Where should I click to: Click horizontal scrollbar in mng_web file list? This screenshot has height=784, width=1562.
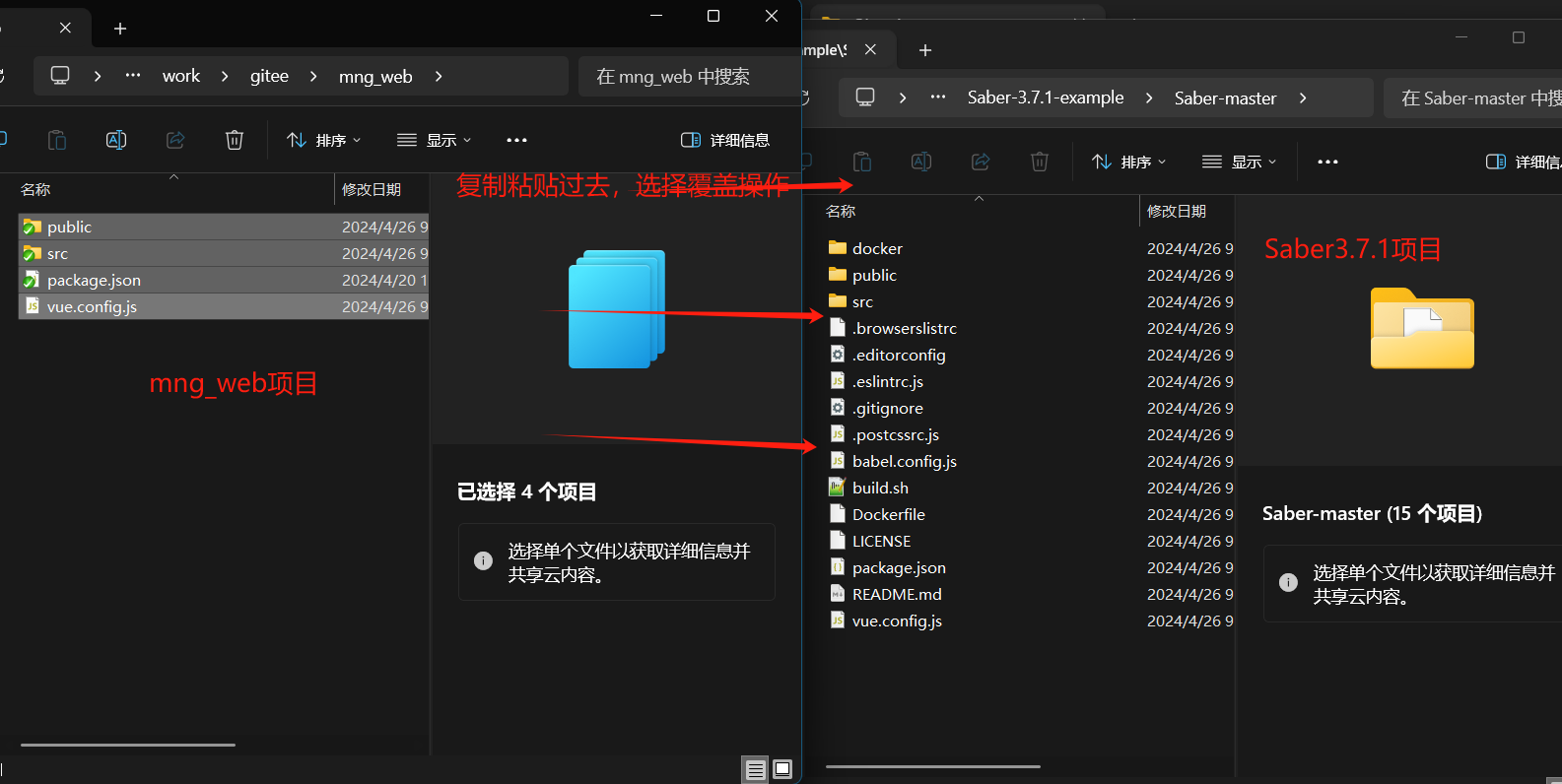tap(128, 745)
